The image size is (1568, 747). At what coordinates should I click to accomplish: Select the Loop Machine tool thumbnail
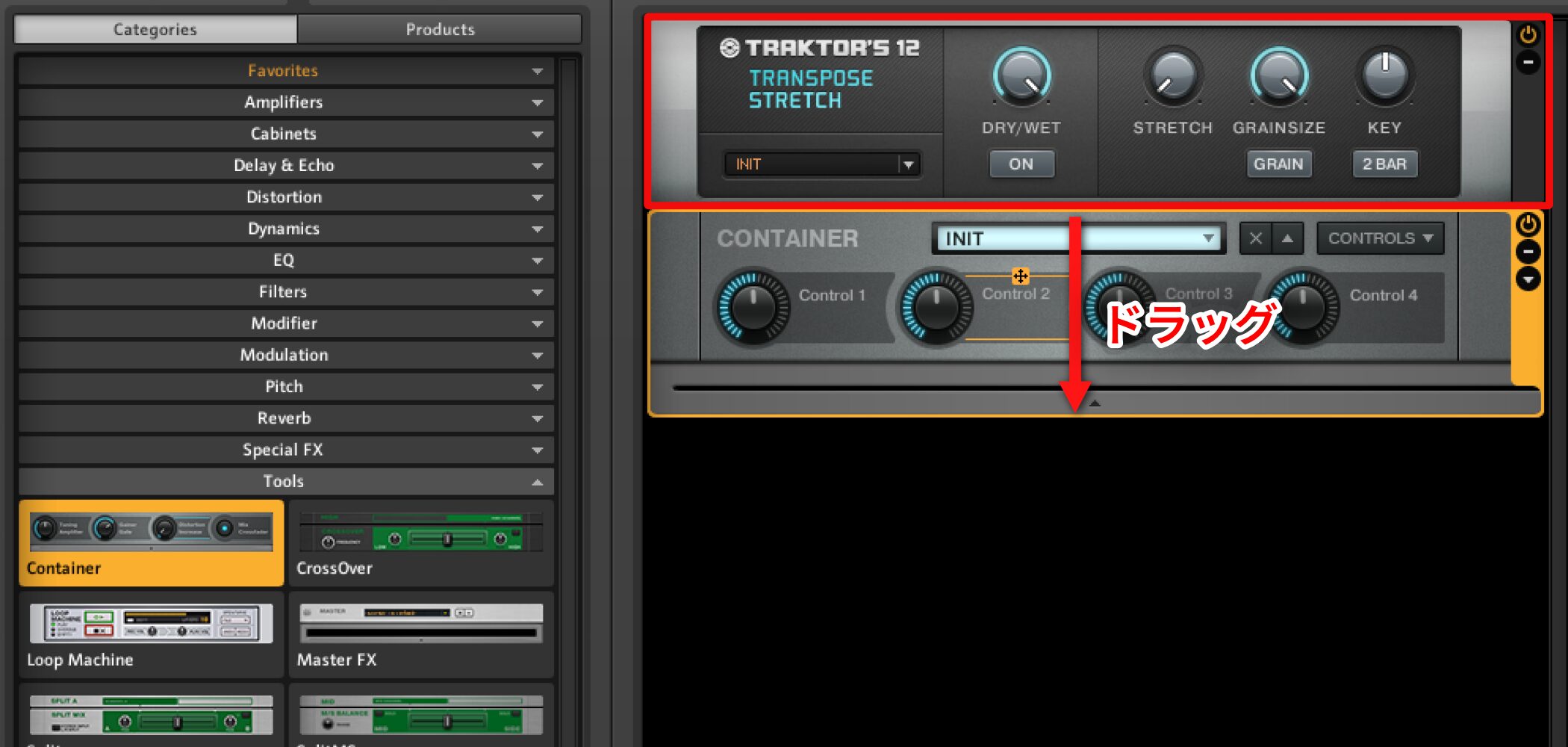(x=152, y=635)
